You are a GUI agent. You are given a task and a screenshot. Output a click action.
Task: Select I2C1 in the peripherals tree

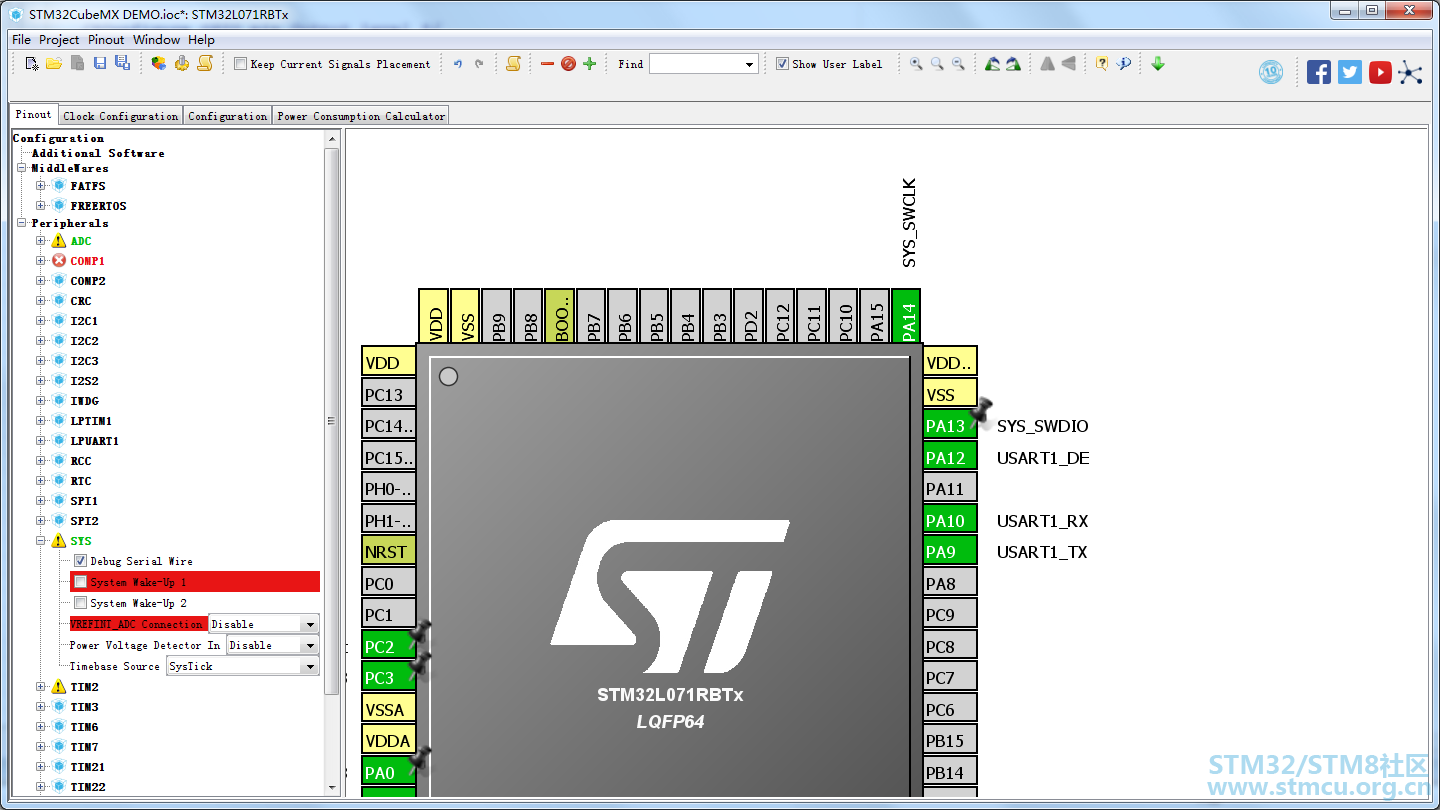pyautogui.click(x=84, y=321)
